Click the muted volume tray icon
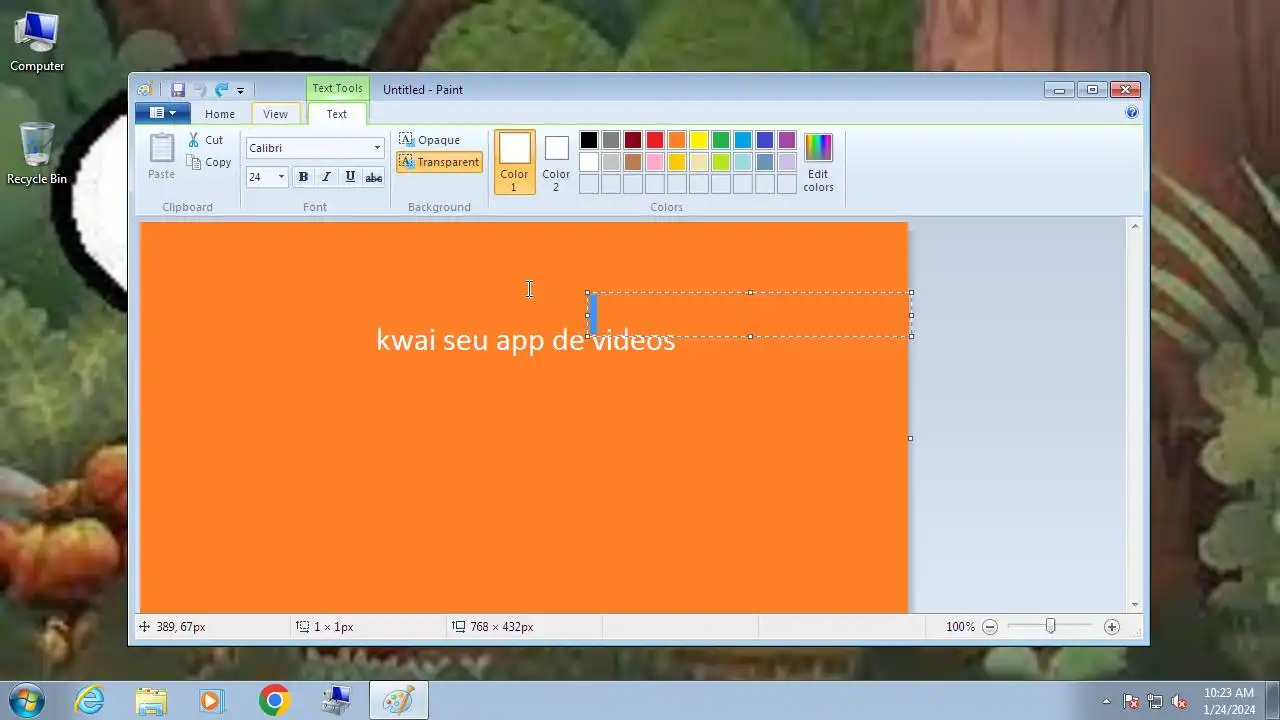 (x=1179, y=701)
